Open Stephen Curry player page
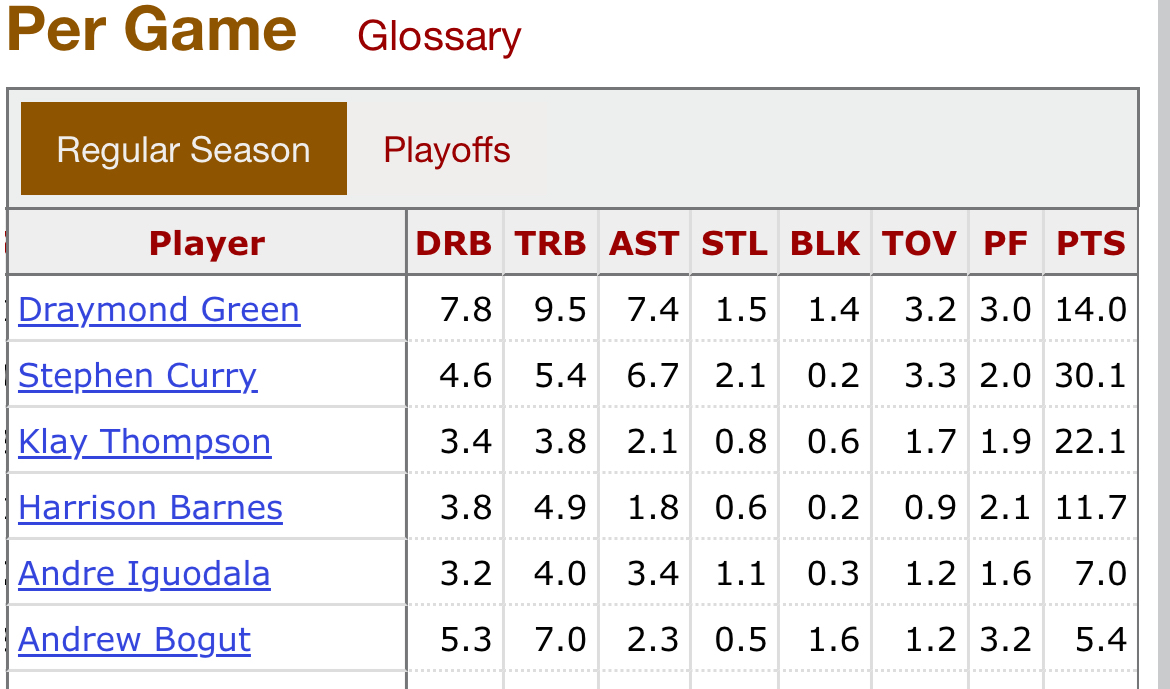The image size is (1170, 689). pyautogui.click(x=137, y=376)
